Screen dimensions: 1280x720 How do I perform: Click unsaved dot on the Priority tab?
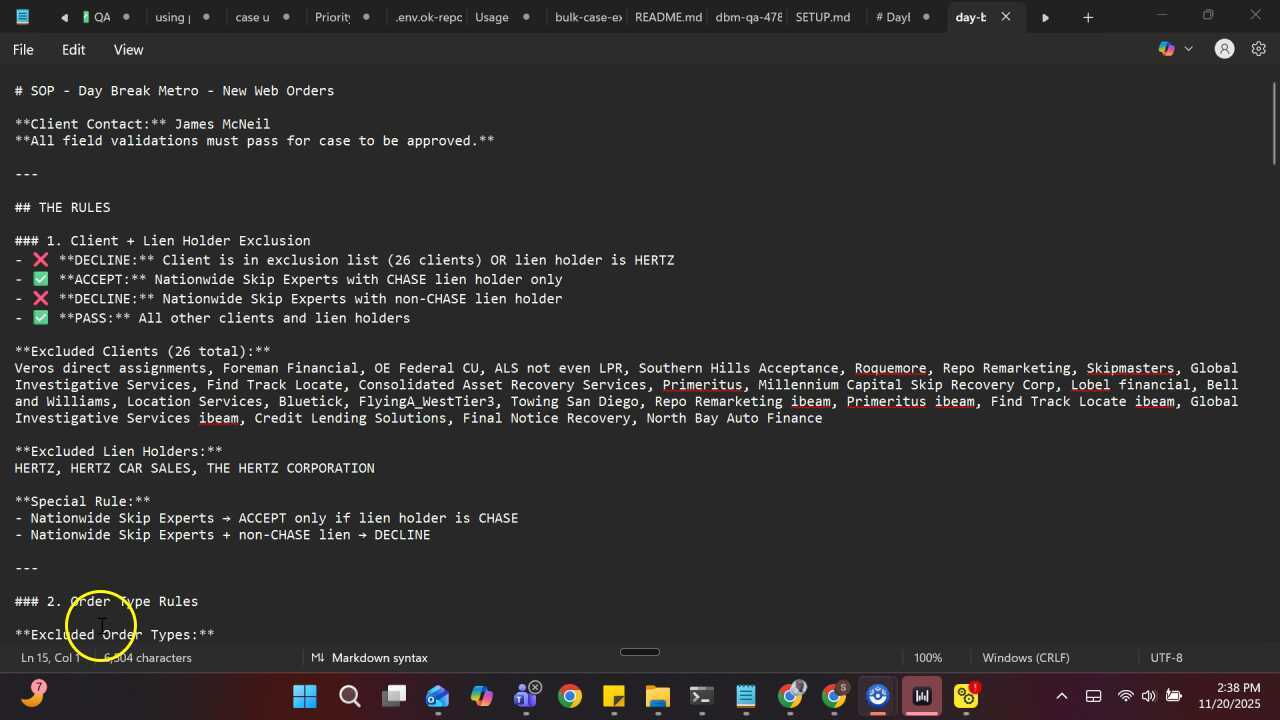(366, 17)
